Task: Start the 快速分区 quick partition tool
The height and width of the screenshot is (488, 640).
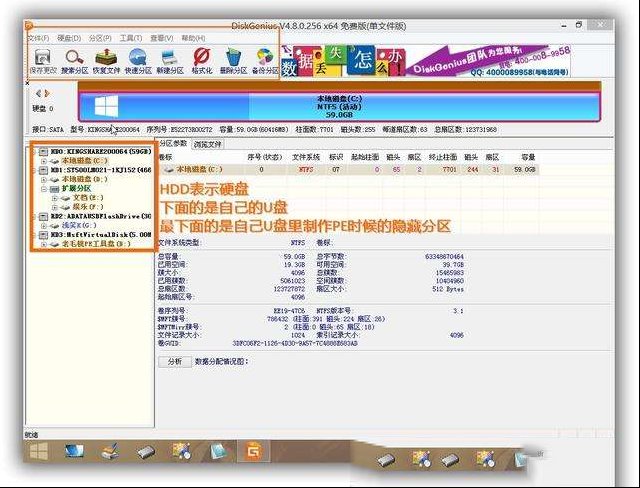Action: [138, 61]
